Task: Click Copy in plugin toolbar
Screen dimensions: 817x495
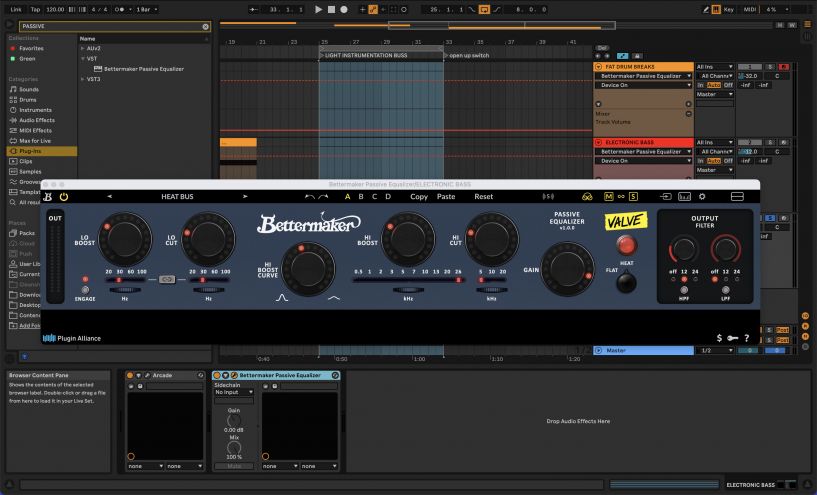Action: click(419, 196)
